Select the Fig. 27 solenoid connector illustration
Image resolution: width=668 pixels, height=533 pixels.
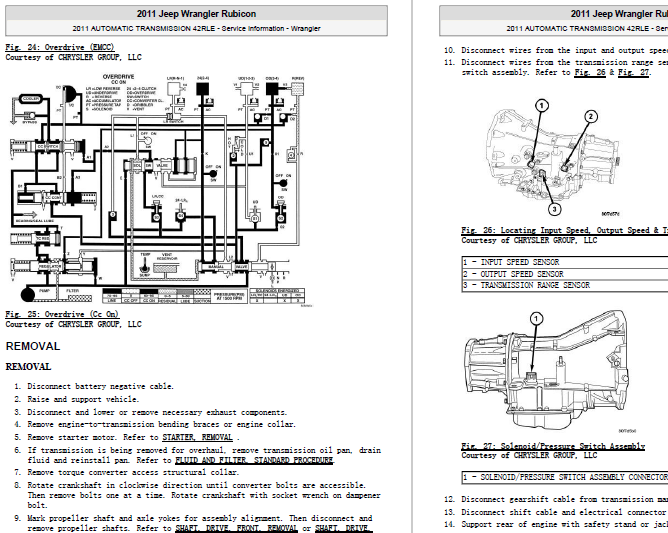[548, 372]
